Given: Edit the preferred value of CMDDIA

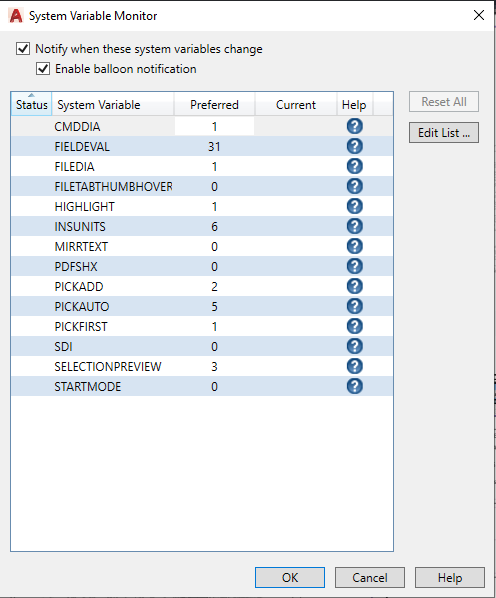Looking at the screenshot, I should 214,126.
